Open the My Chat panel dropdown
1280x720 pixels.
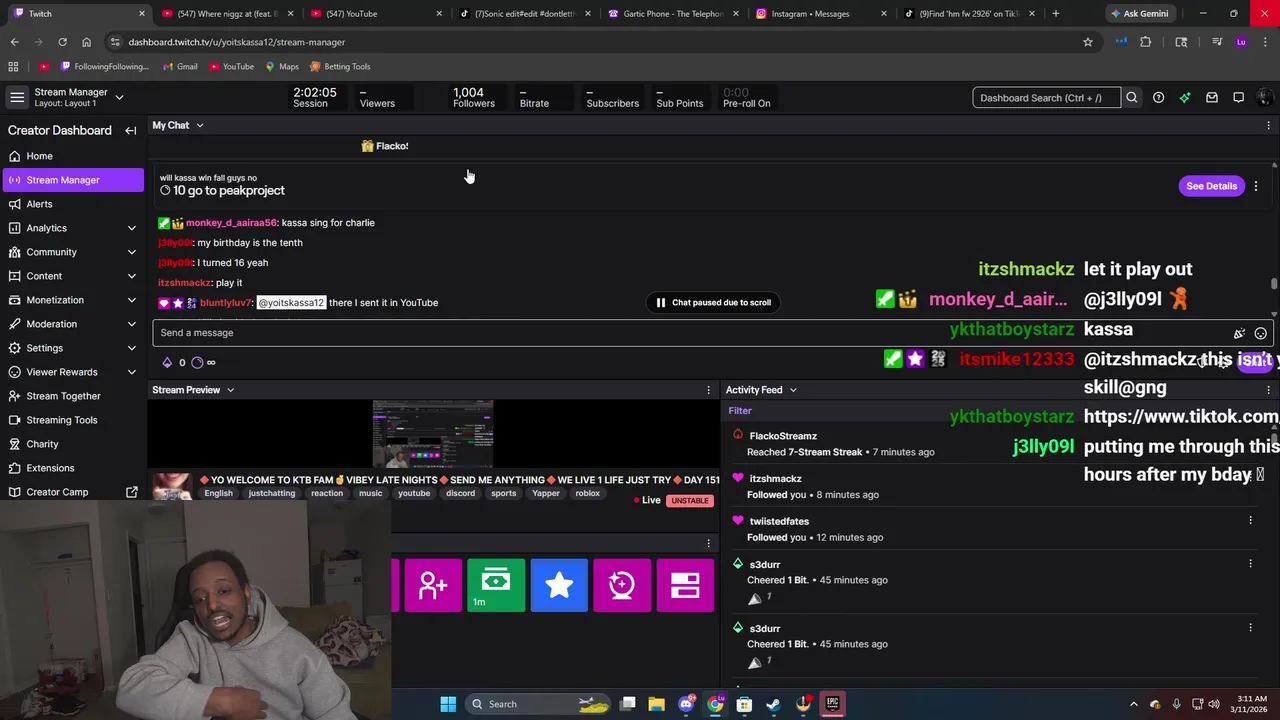pos(199,126)
